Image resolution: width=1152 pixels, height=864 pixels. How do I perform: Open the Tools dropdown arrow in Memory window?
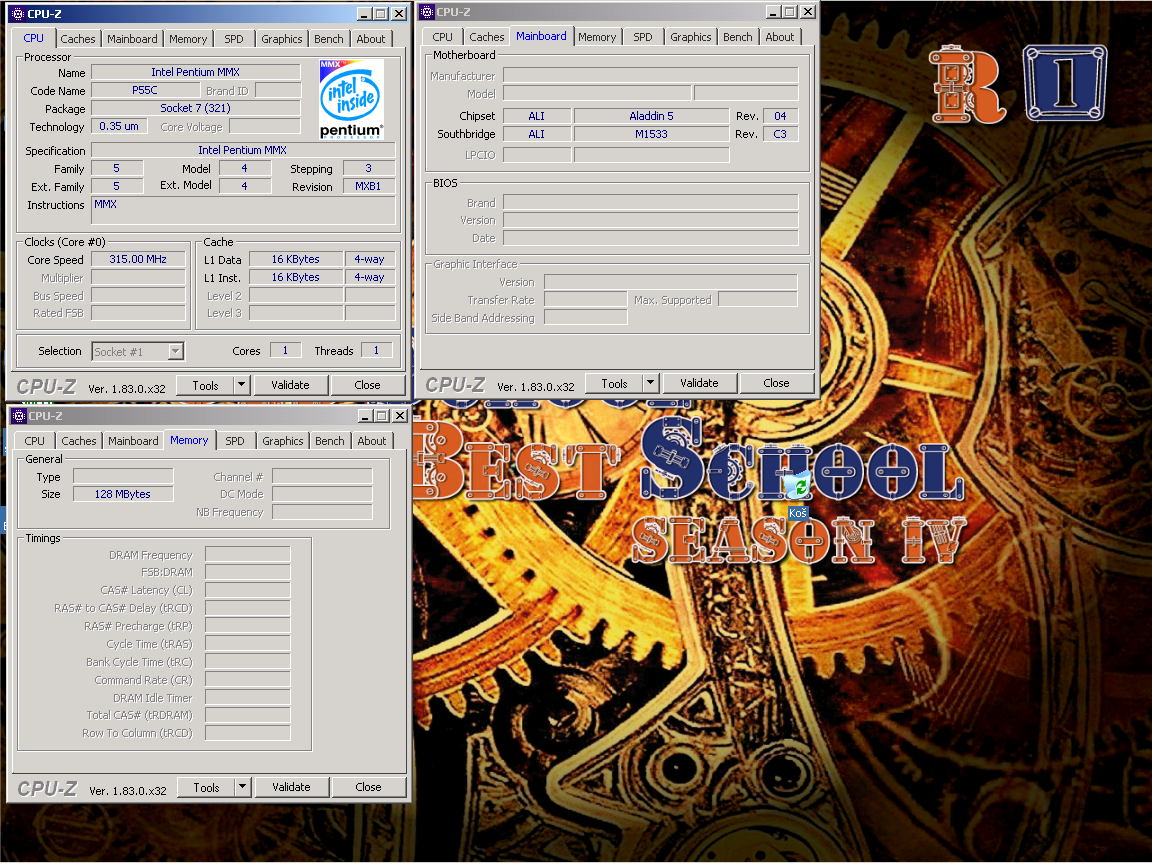tap(242, 787)
